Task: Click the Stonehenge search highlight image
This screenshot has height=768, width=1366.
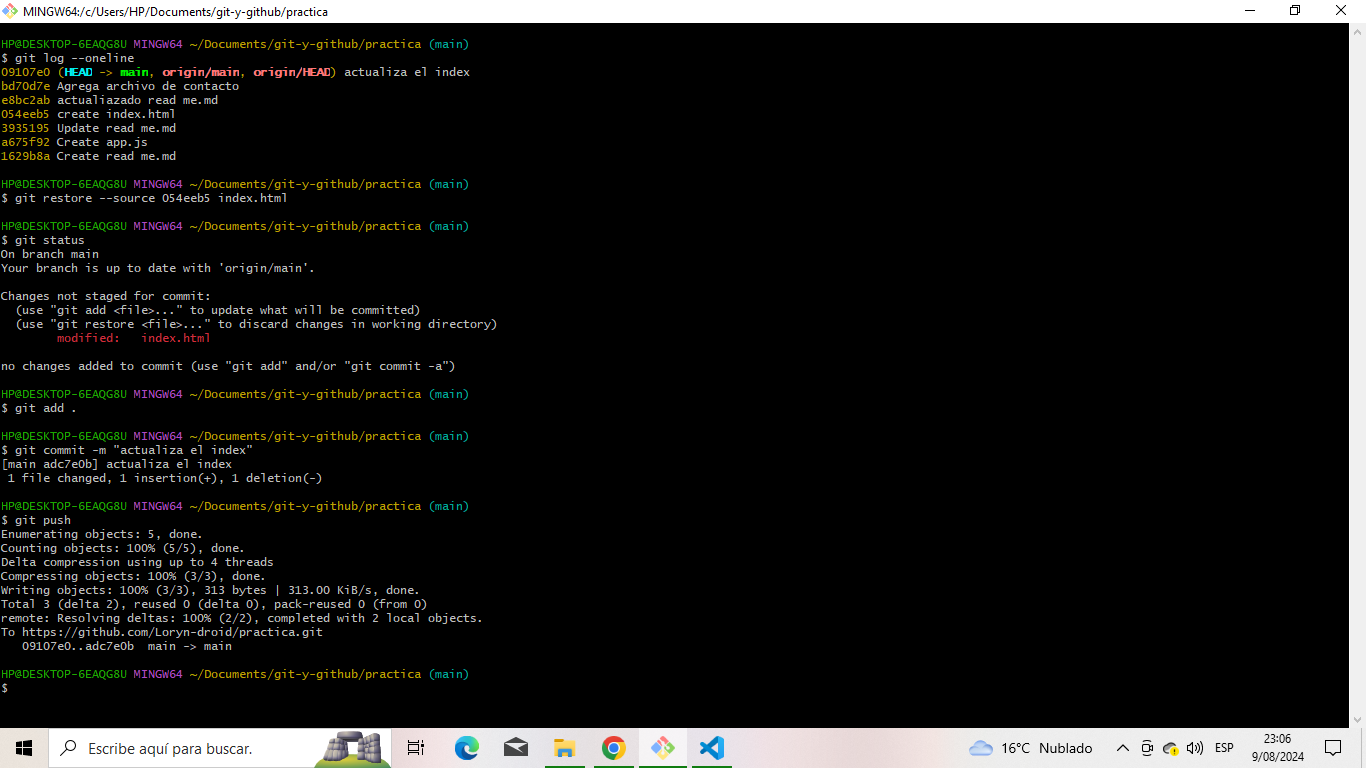Action: click(x=354, y=749)
